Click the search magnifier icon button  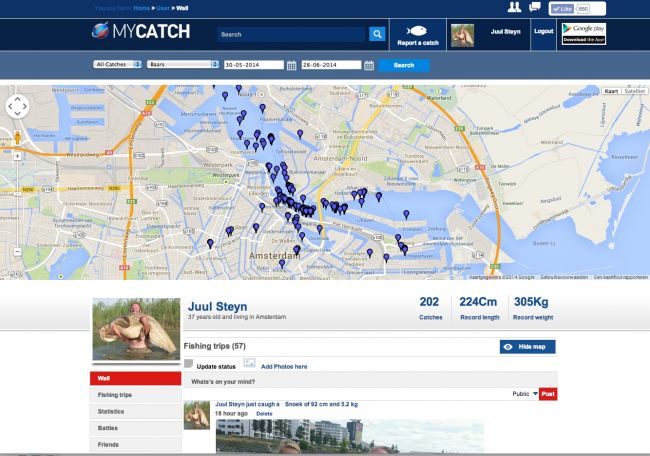(x=377, y=34)
